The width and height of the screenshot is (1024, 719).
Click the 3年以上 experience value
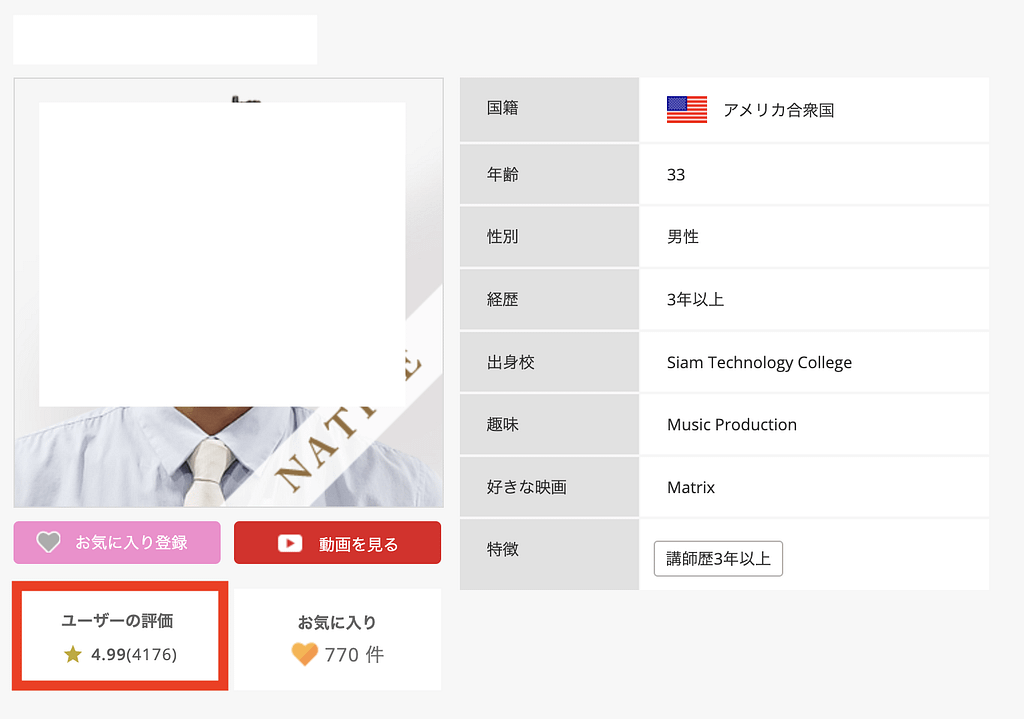[x=695, y=299]
